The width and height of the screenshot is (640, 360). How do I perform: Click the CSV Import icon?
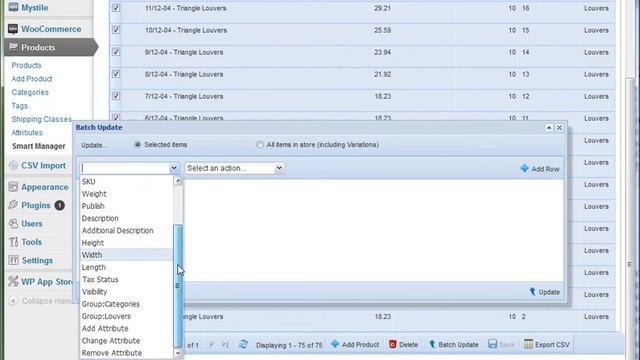(13, 165)
